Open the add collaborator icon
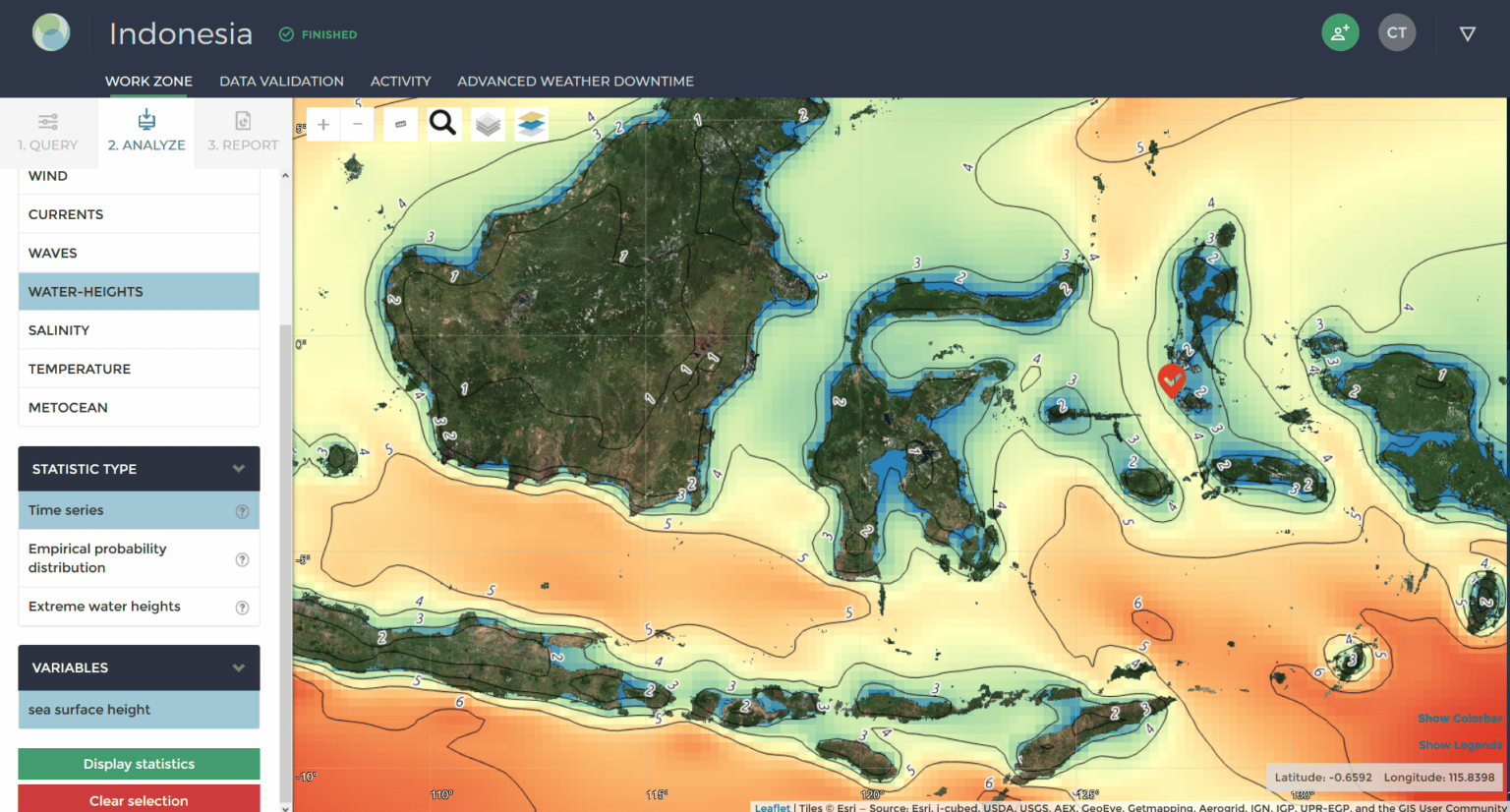 1339,32
